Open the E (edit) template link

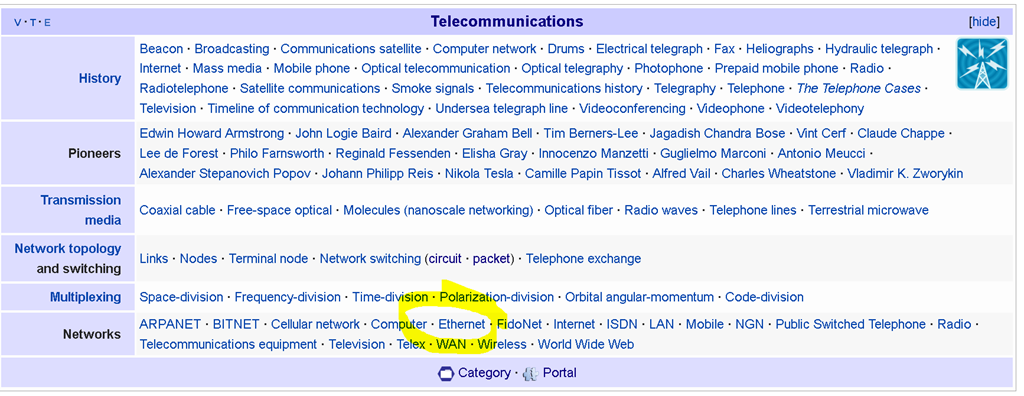tap(48, 22)
